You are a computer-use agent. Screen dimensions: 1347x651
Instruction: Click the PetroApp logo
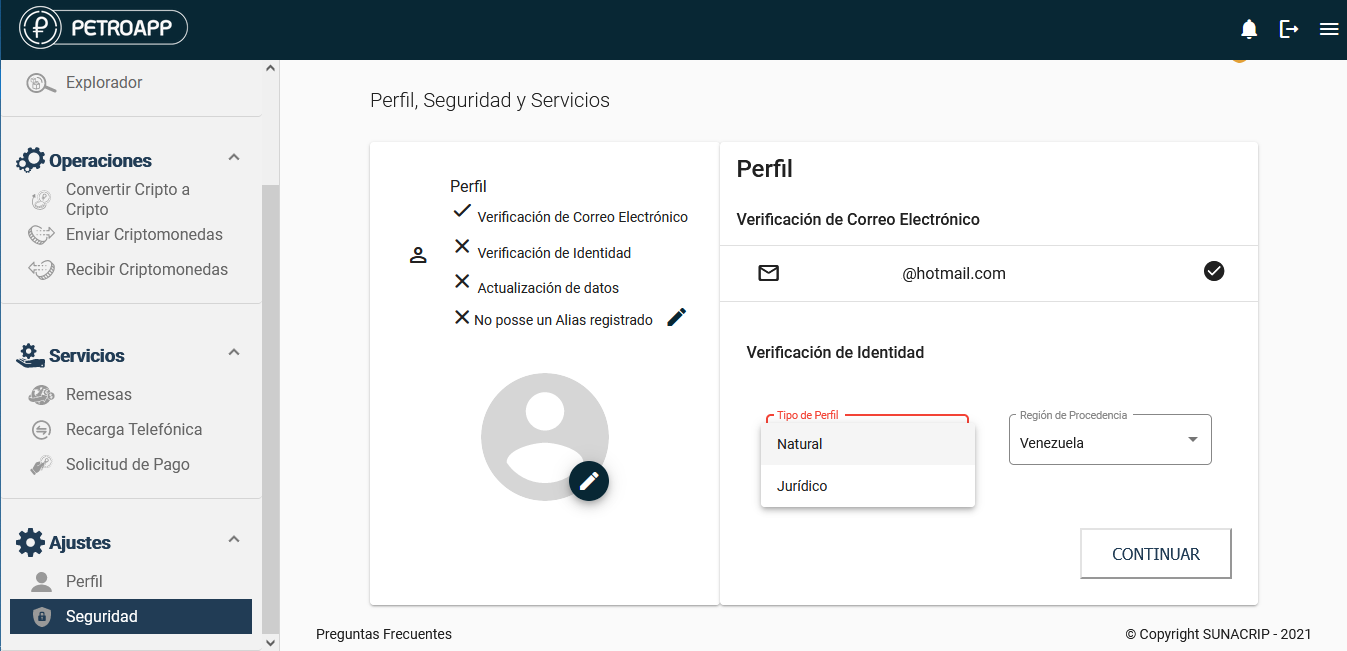point(104,28)
